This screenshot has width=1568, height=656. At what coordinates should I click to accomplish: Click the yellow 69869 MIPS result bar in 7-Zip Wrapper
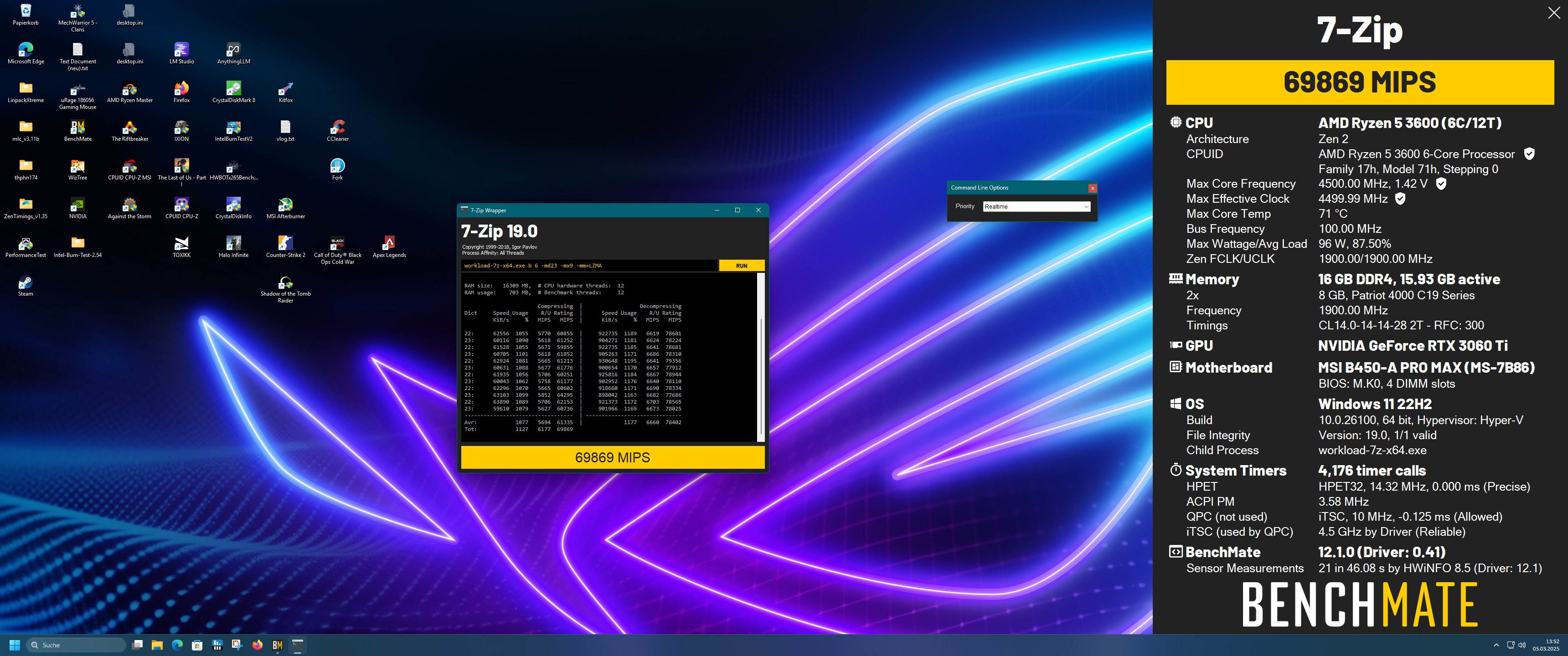click(x=612, y=458)
